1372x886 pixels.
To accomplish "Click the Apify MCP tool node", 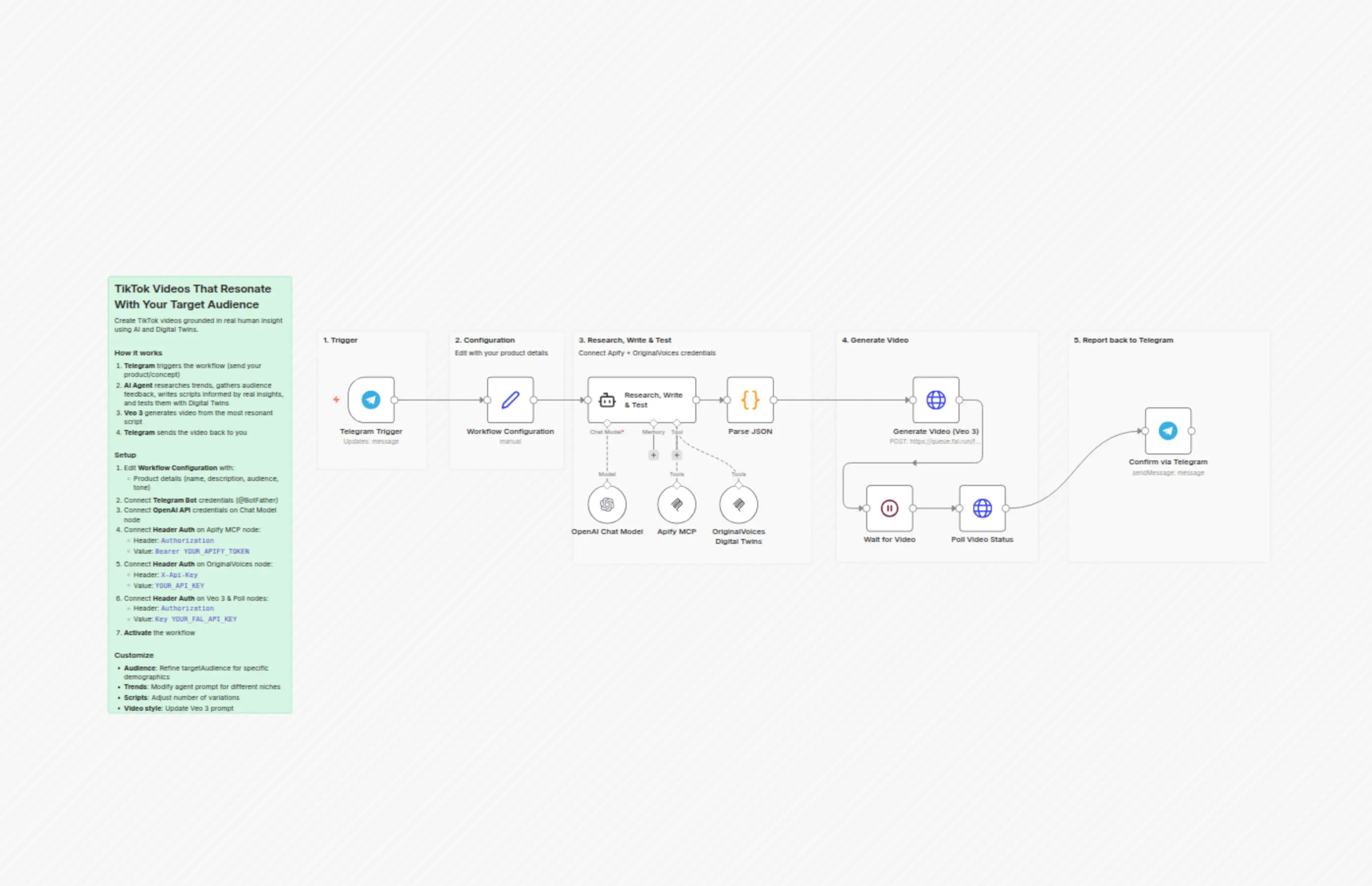I will click(x=676, y=505).
